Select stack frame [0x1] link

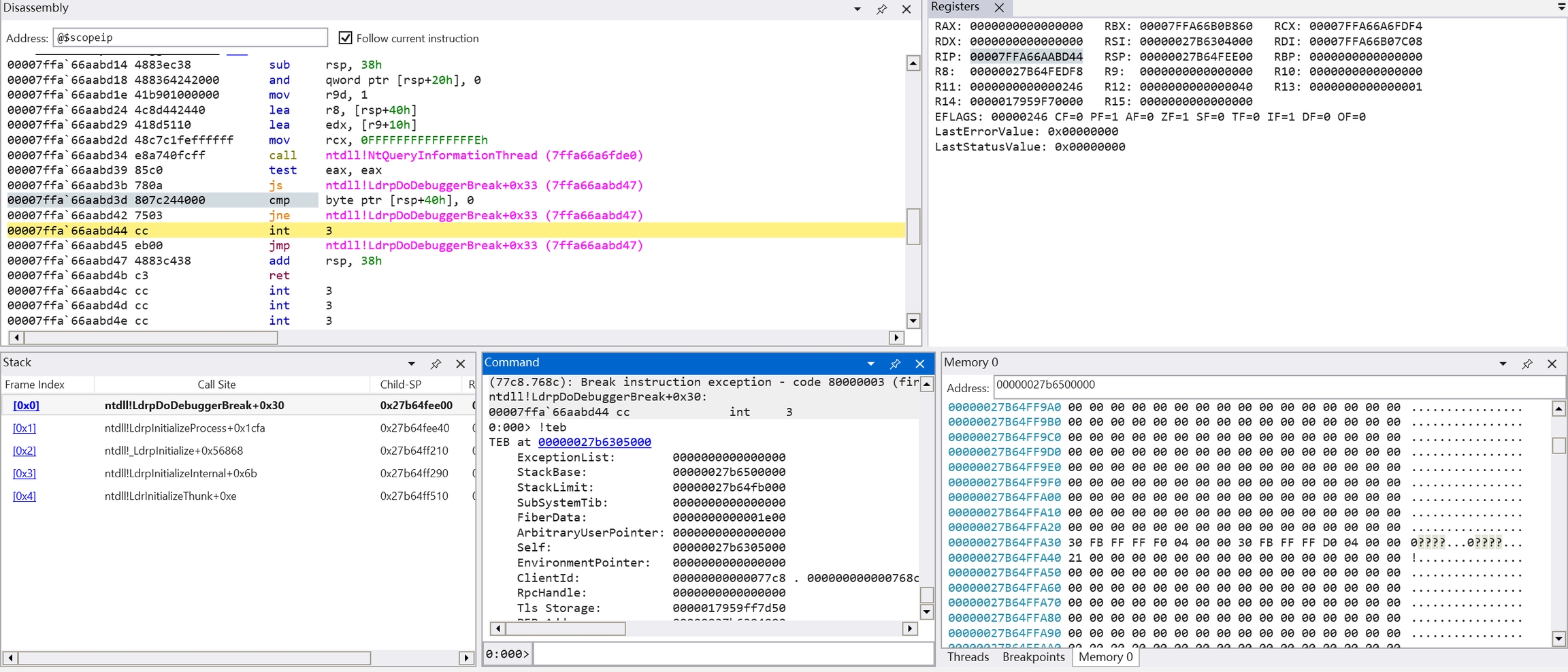click(24, 428)
